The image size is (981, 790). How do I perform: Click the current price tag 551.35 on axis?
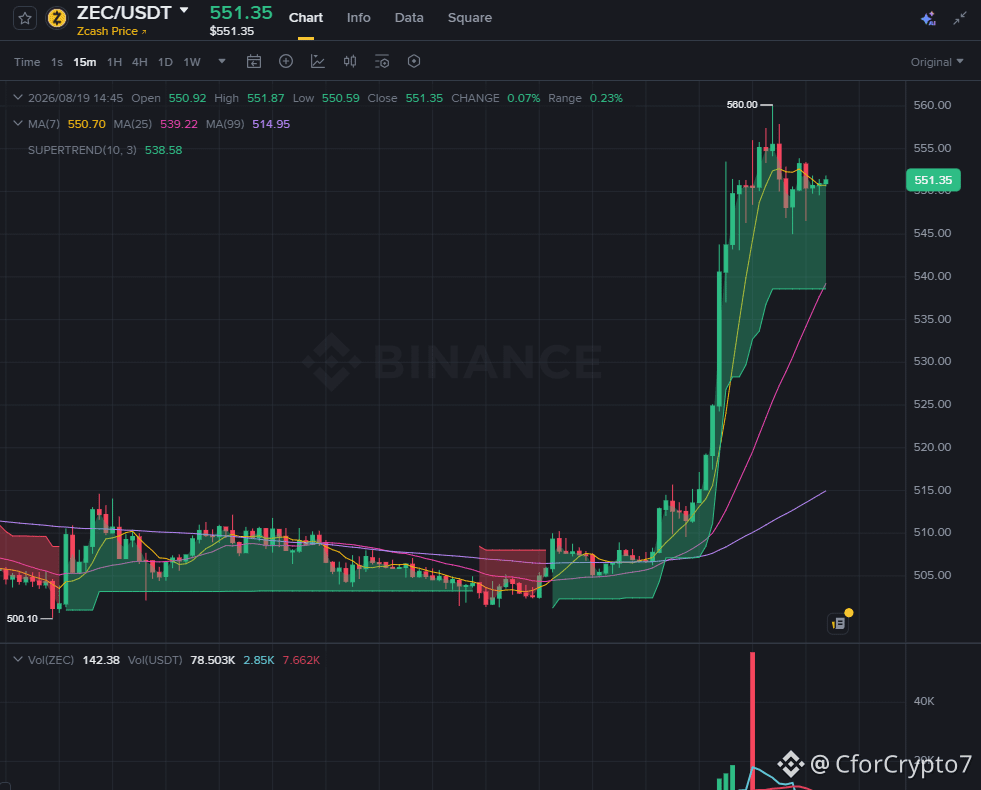pos(932,180)
